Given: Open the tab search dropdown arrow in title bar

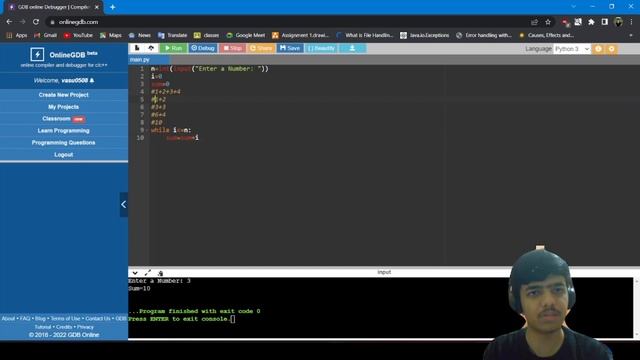Looking at the screenshot, I should [x=573, y=7].
